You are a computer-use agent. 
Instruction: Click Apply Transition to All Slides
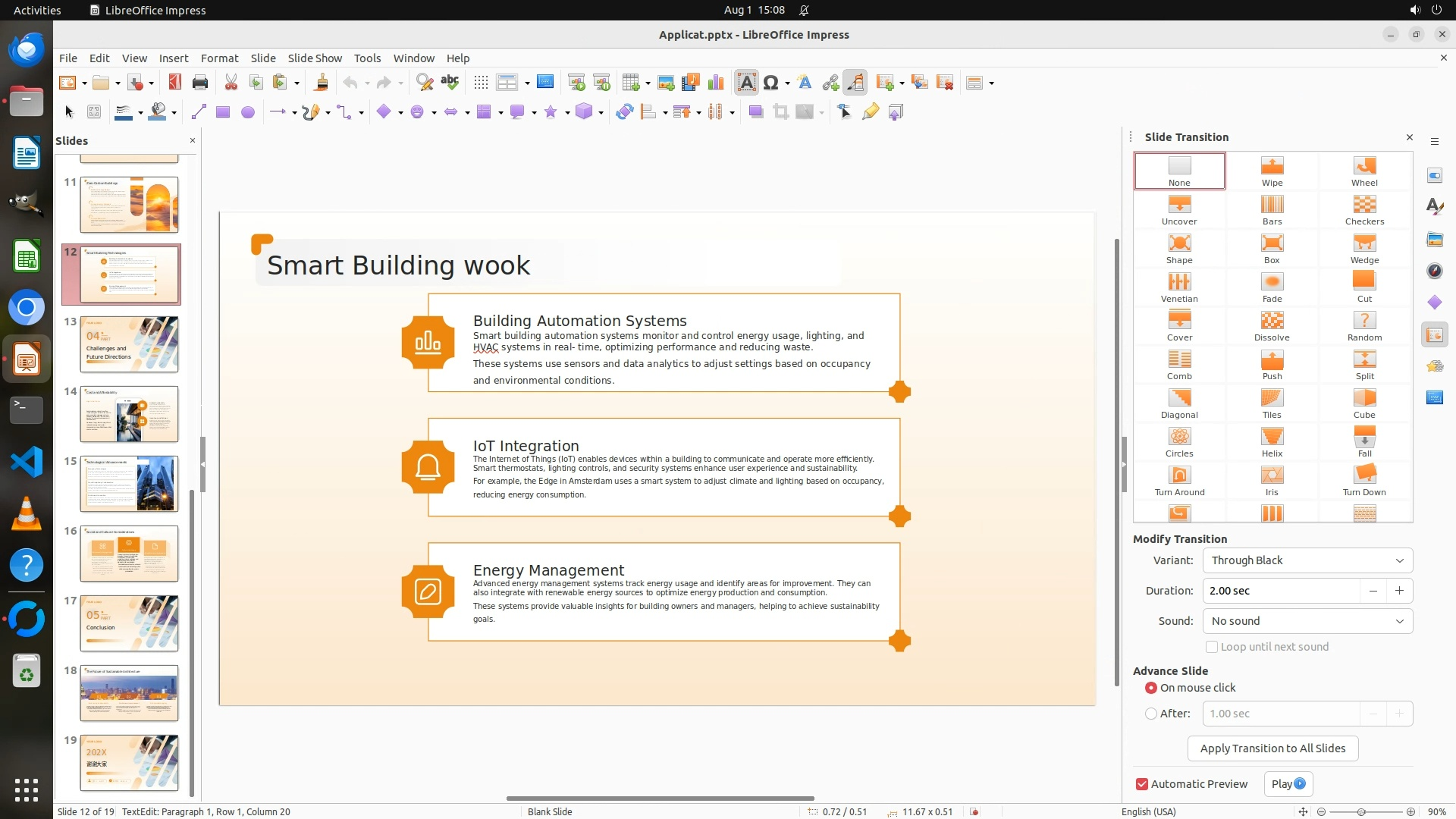1272,748
